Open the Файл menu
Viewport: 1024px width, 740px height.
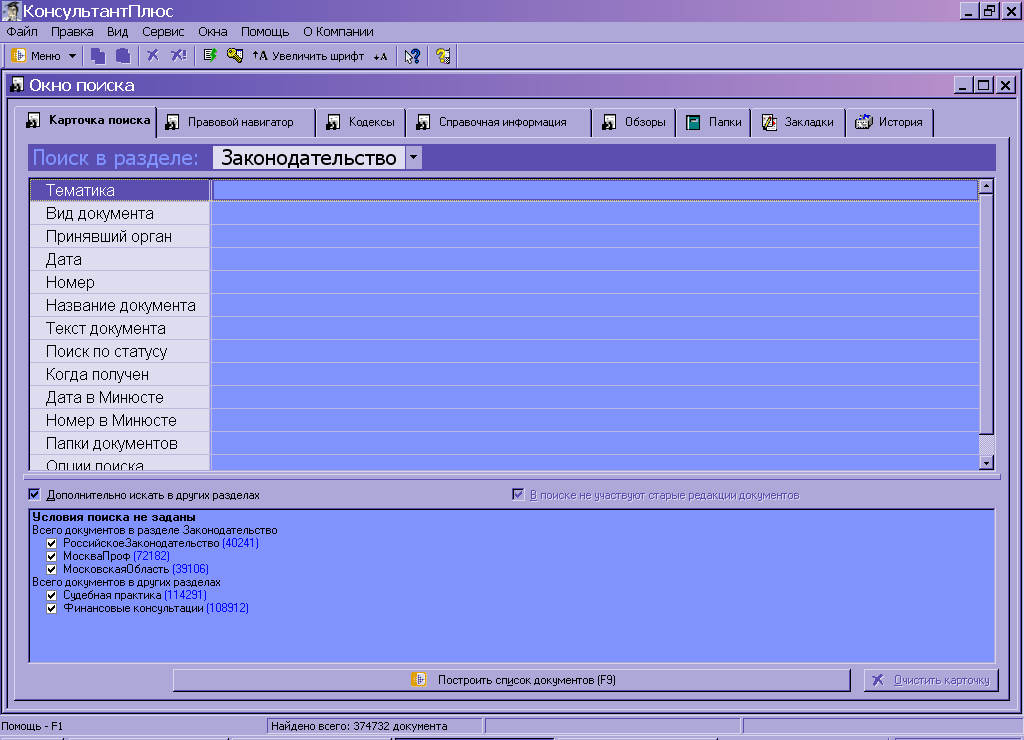pos(22,31)
